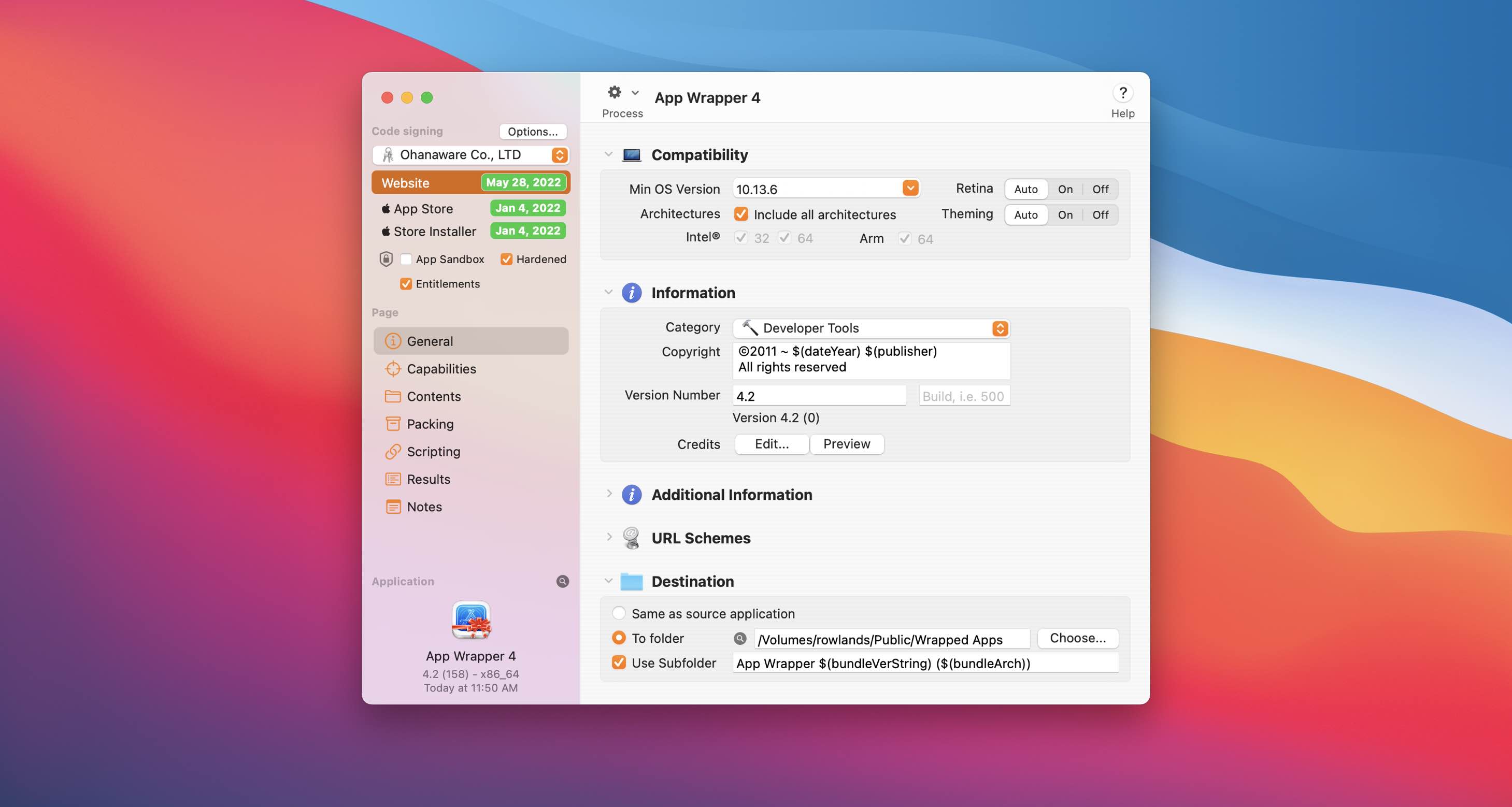The height and width of the screenshot is (807, 1512).
Task: Click the Destination folder icon
Action: pos(632,581)
